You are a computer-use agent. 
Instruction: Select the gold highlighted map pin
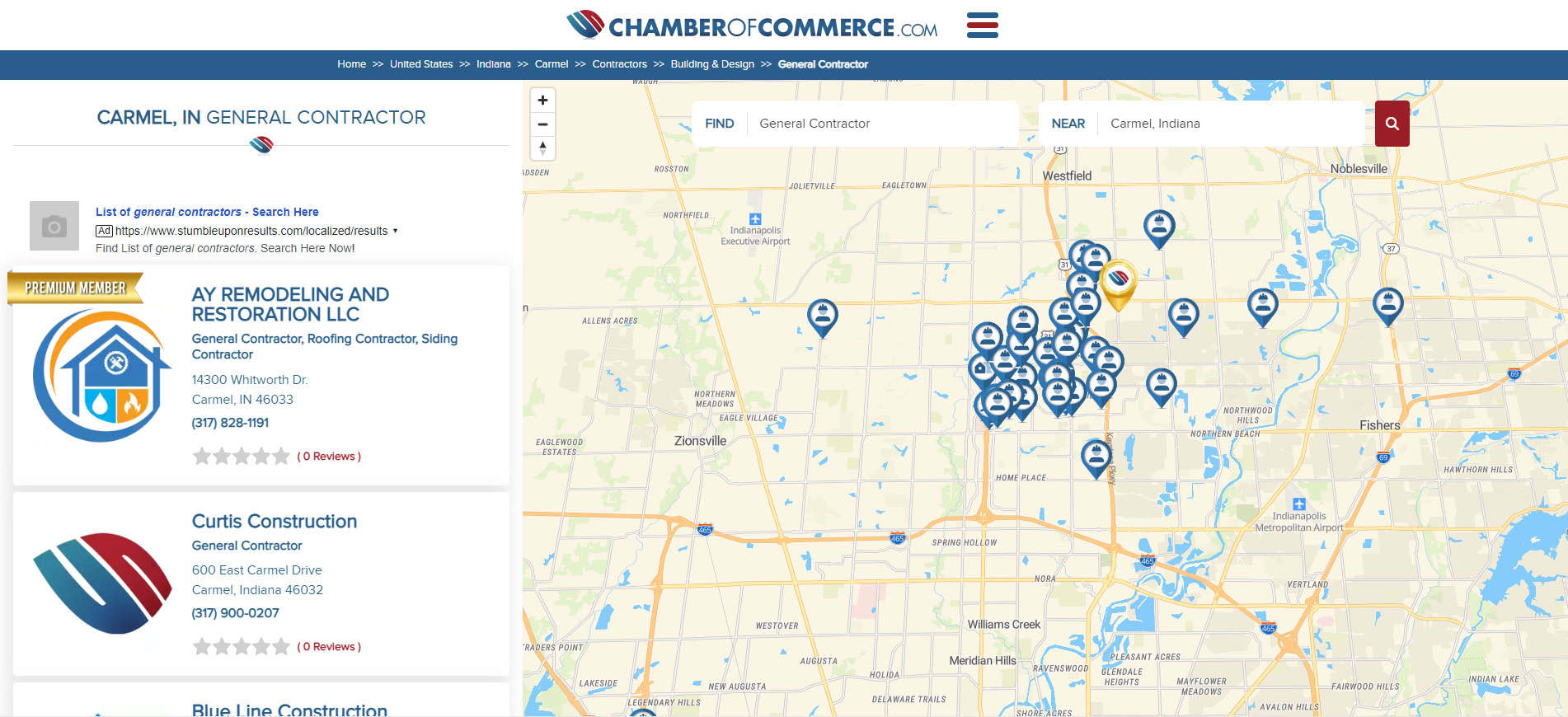[1118, 281]
